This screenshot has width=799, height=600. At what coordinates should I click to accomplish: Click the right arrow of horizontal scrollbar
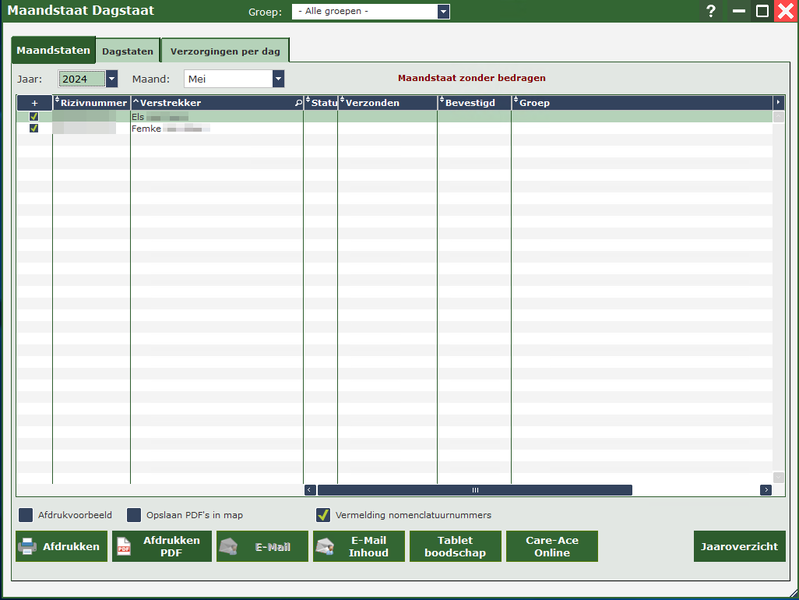tap(765, 490)
